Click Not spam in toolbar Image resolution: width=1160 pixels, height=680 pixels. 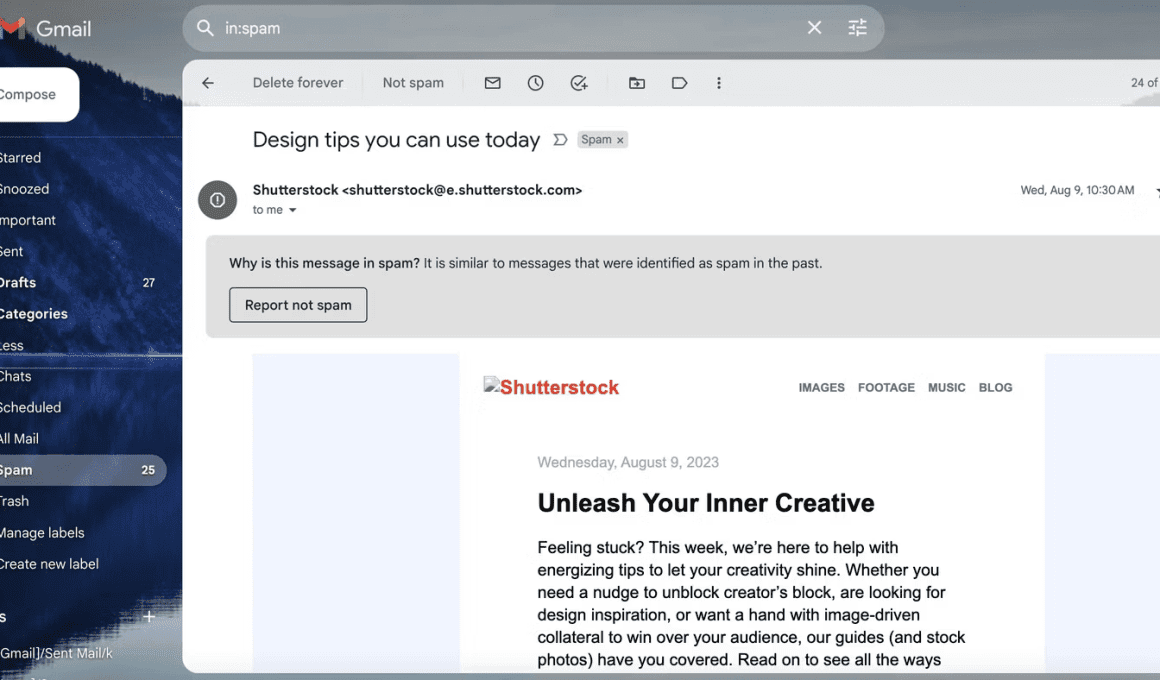pyautogui.click(x=413, y=83)
